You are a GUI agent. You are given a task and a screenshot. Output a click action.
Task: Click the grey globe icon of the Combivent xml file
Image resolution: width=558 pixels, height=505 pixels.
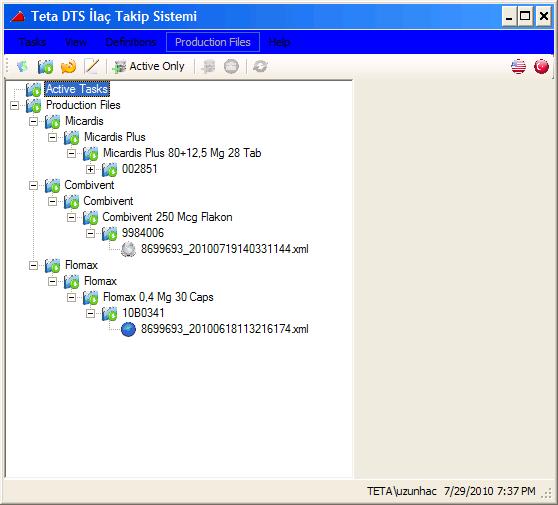pos(128,249)
